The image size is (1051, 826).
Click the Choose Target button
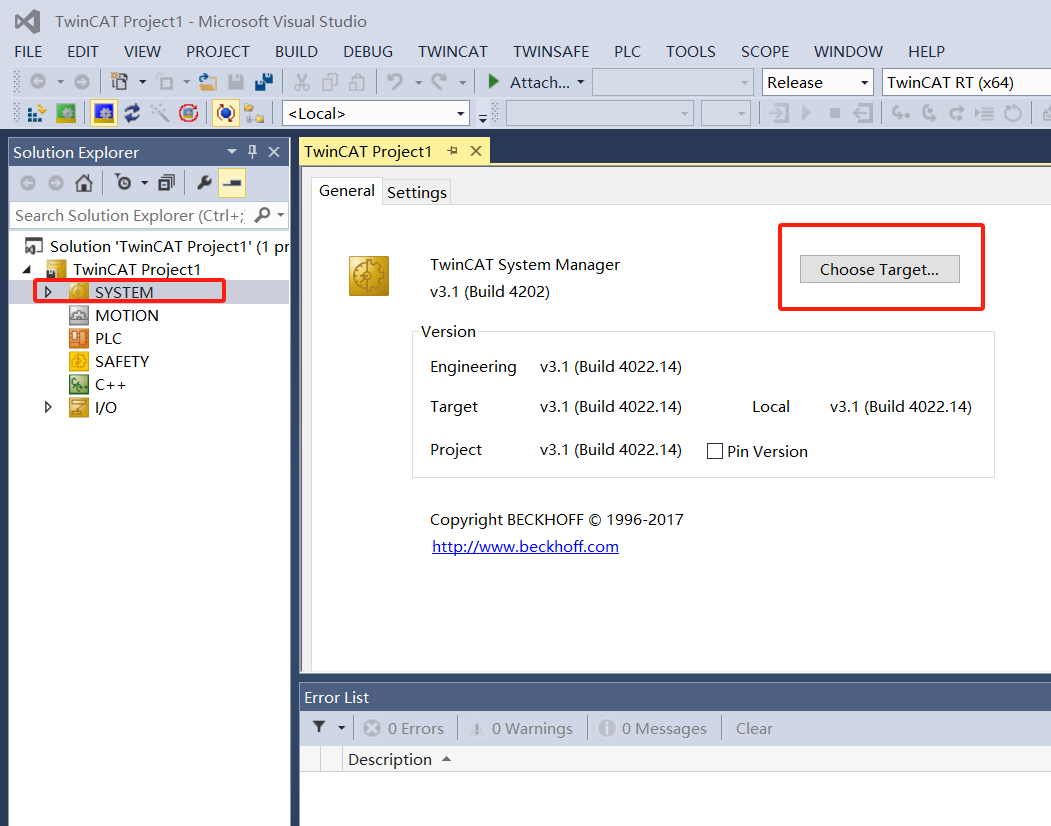click(x=879, y=269)
